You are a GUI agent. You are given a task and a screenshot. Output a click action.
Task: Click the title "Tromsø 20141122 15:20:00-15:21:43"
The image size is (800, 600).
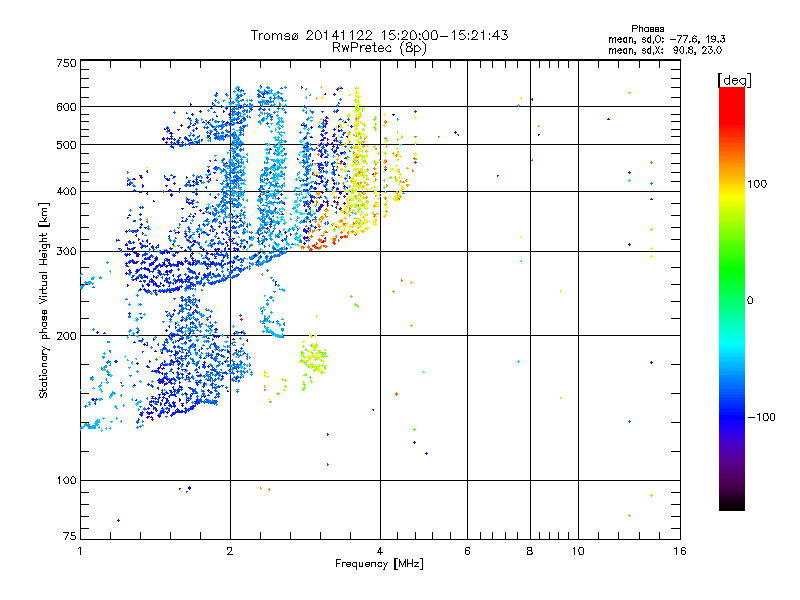click(x=379, y=35)
